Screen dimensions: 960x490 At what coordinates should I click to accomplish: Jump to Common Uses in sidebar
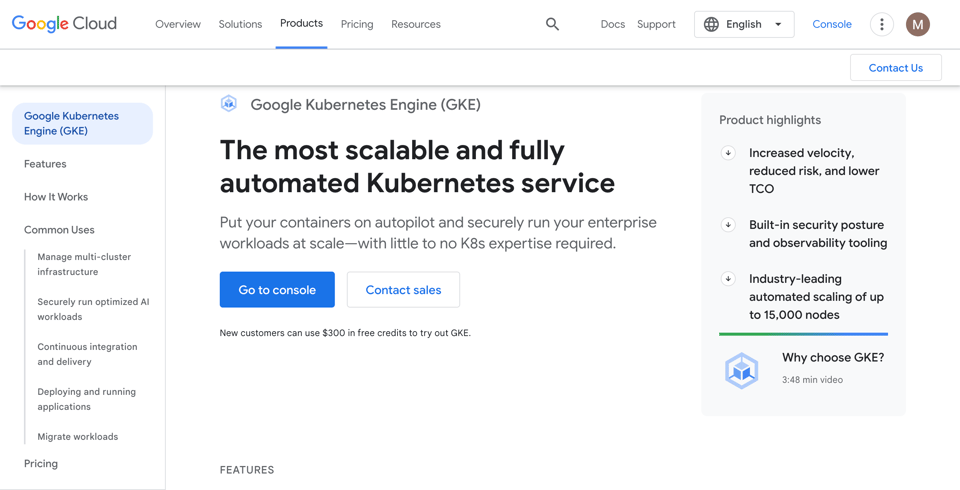point(59,230)
